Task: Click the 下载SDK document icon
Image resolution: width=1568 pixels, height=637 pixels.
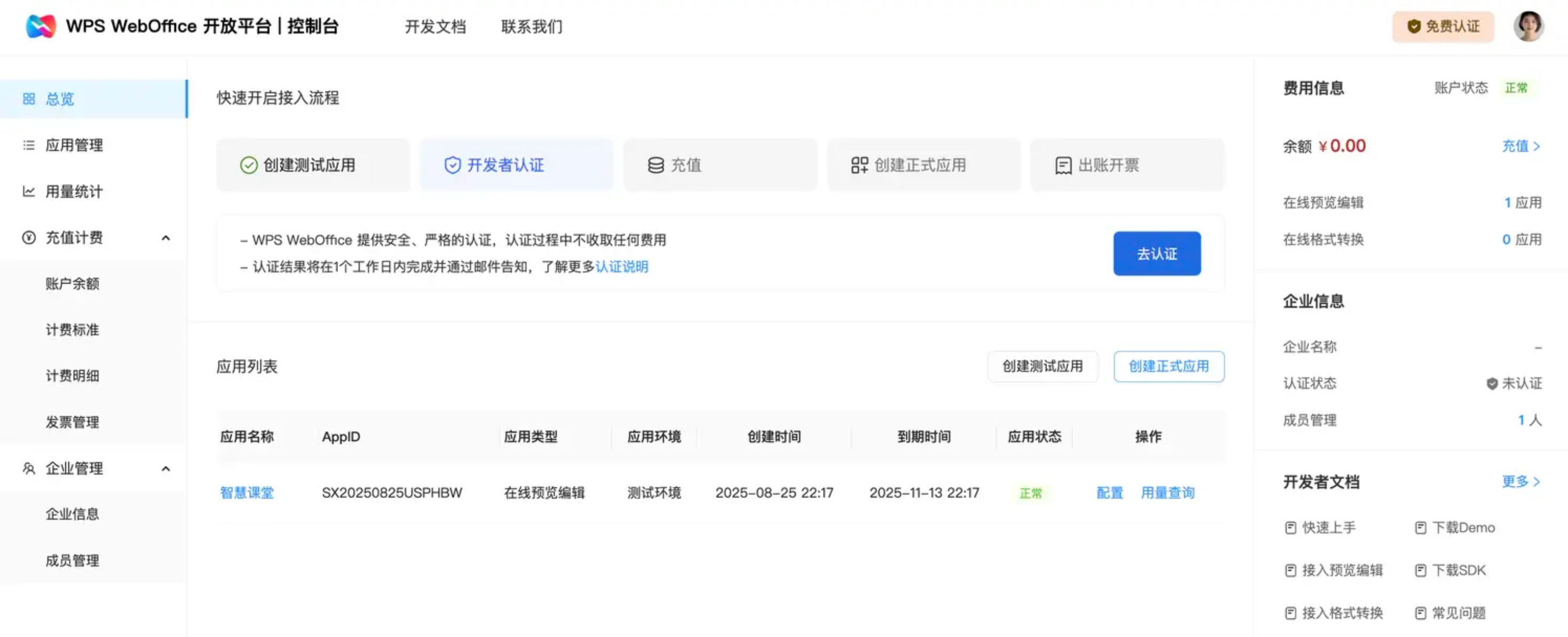Action: tap(1420, 570)
